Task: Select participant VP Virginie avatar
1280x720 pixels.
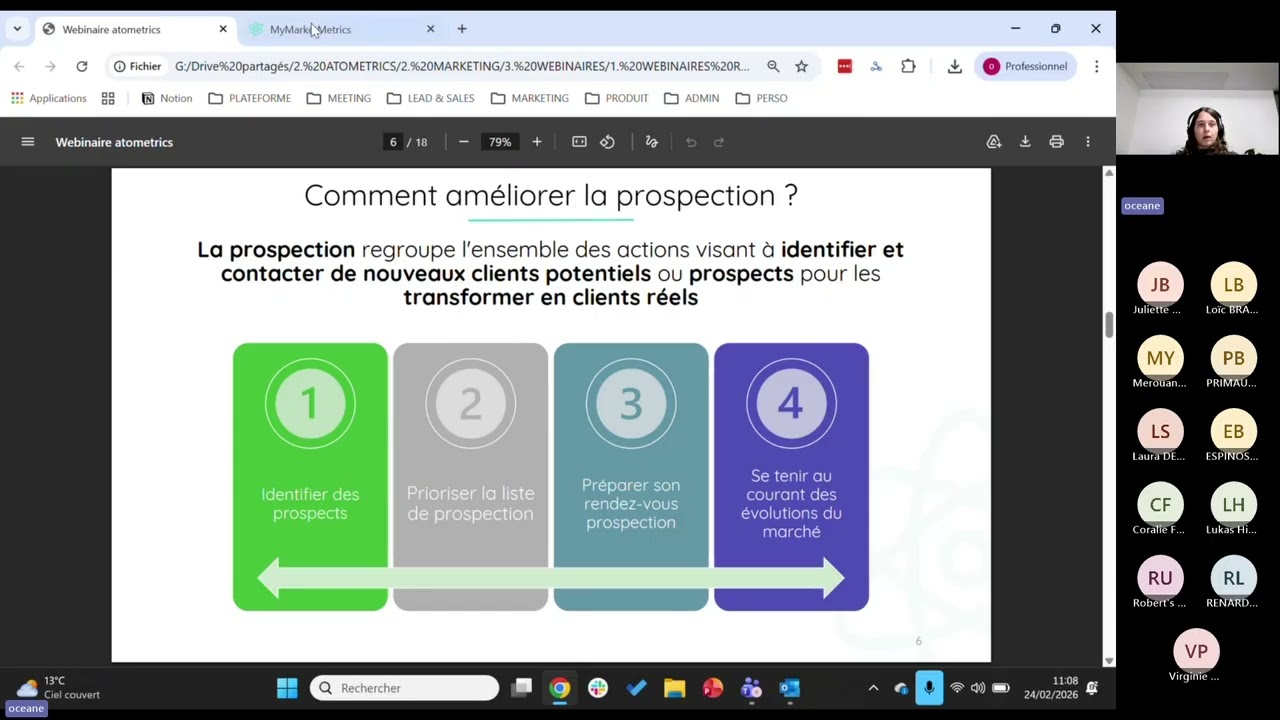Action: coord(1196,651)
